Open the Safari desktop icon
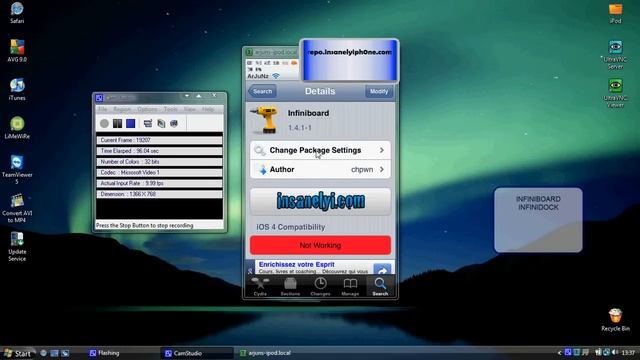 (x=17, y=13)
